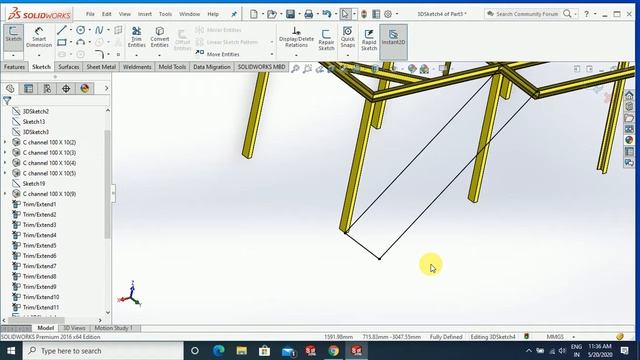Expand C channel 100 X 10(9) feature
Viewport: 640px width, 360px height.
tap(5, 194)
